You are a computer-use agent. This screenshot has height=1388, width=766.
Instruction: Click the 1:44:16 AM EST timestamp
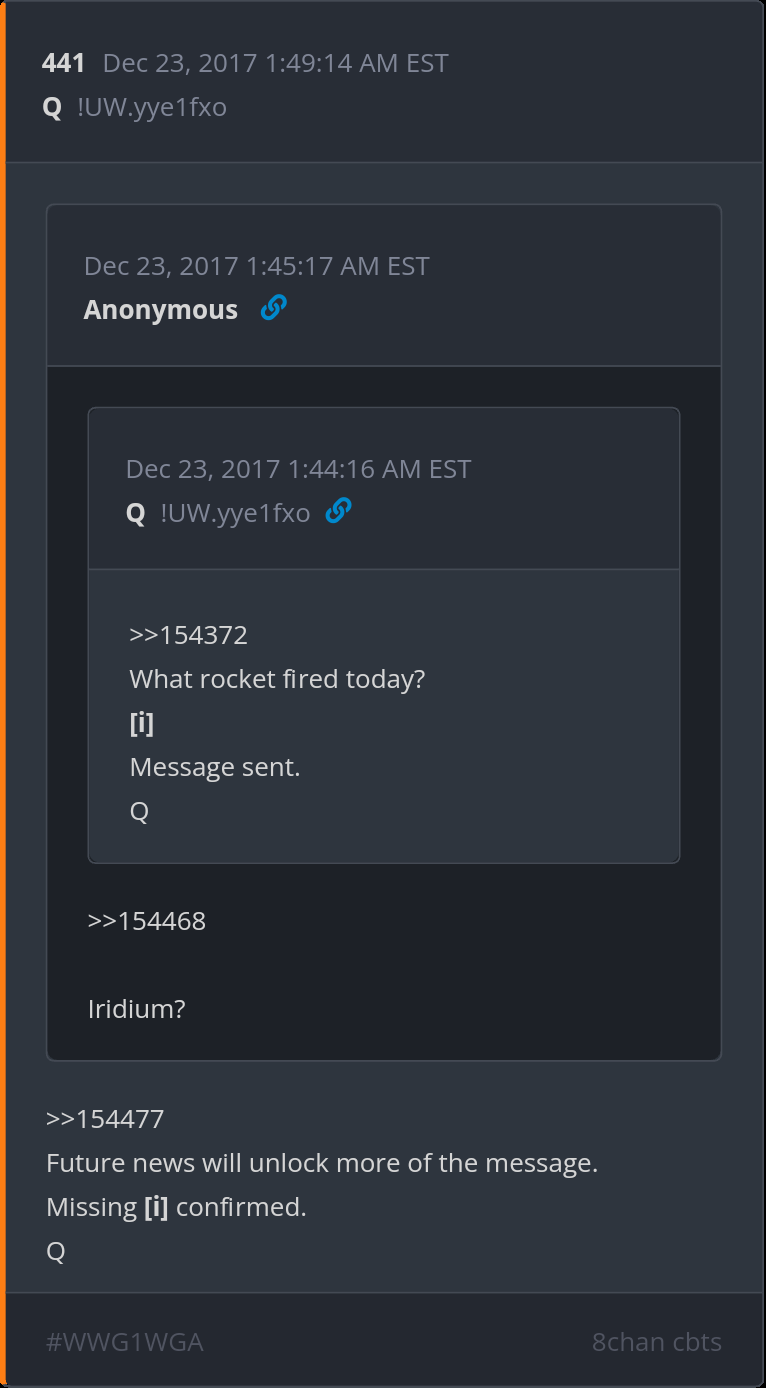pos(298,469)
